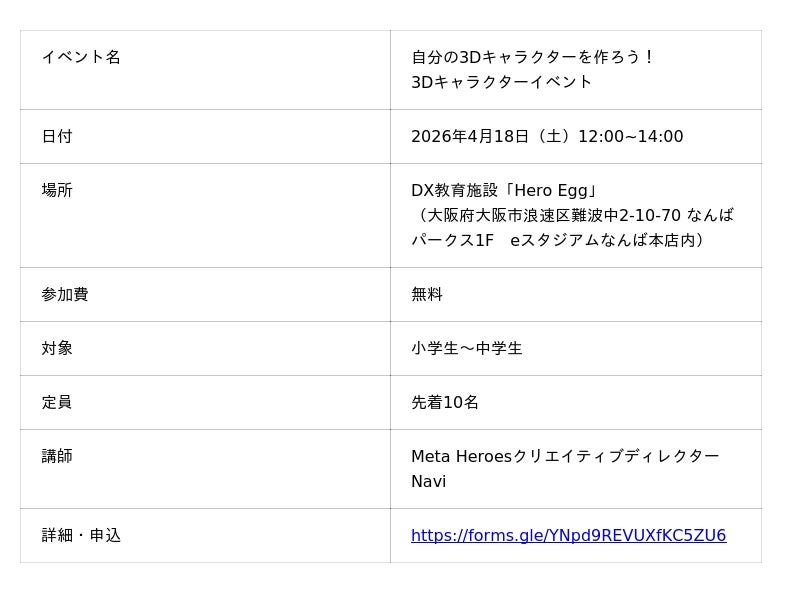The width and height of the screenshot is (800, 593).
Task: Click the "小学生〜中学生" target audience text
Action: click(467, 349)
